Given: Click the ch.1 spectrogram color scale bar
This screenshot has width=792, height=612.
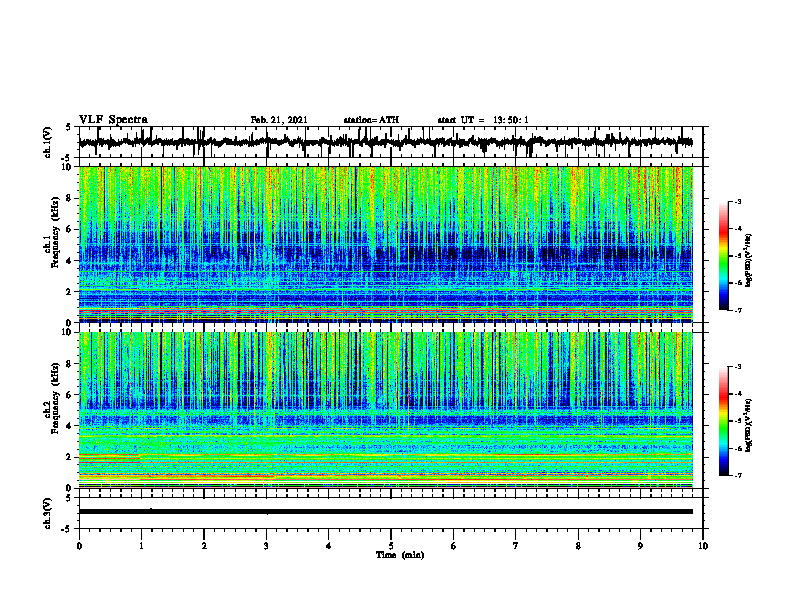Looking at the screenshot, I should [724, 256].
